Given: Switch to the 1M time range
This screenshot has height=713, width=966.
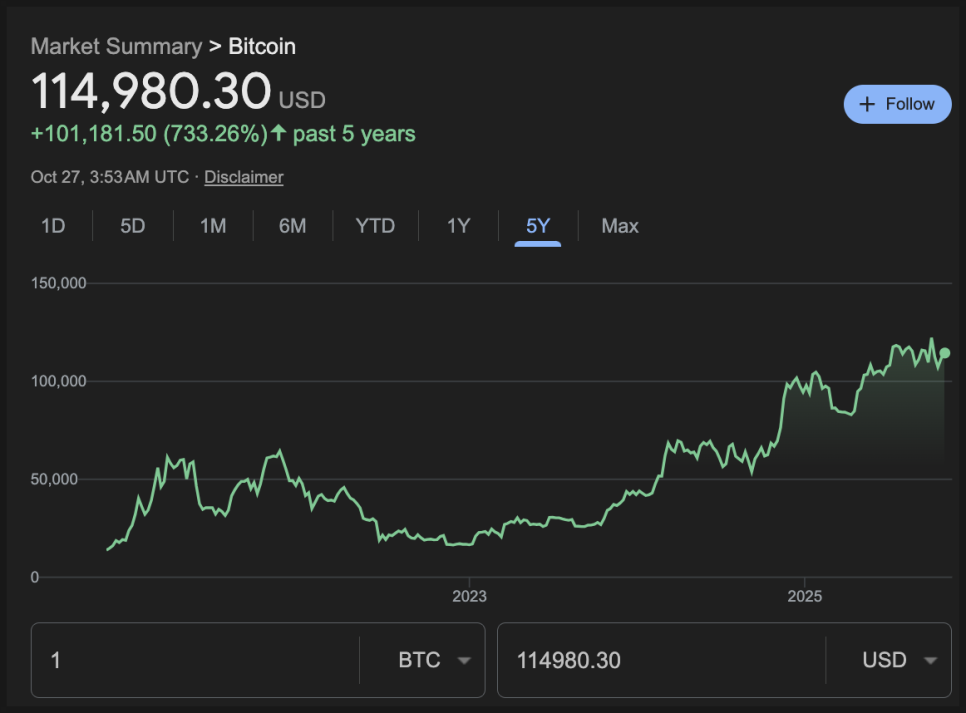Looking at the screenshot, I should coord(213,226).
